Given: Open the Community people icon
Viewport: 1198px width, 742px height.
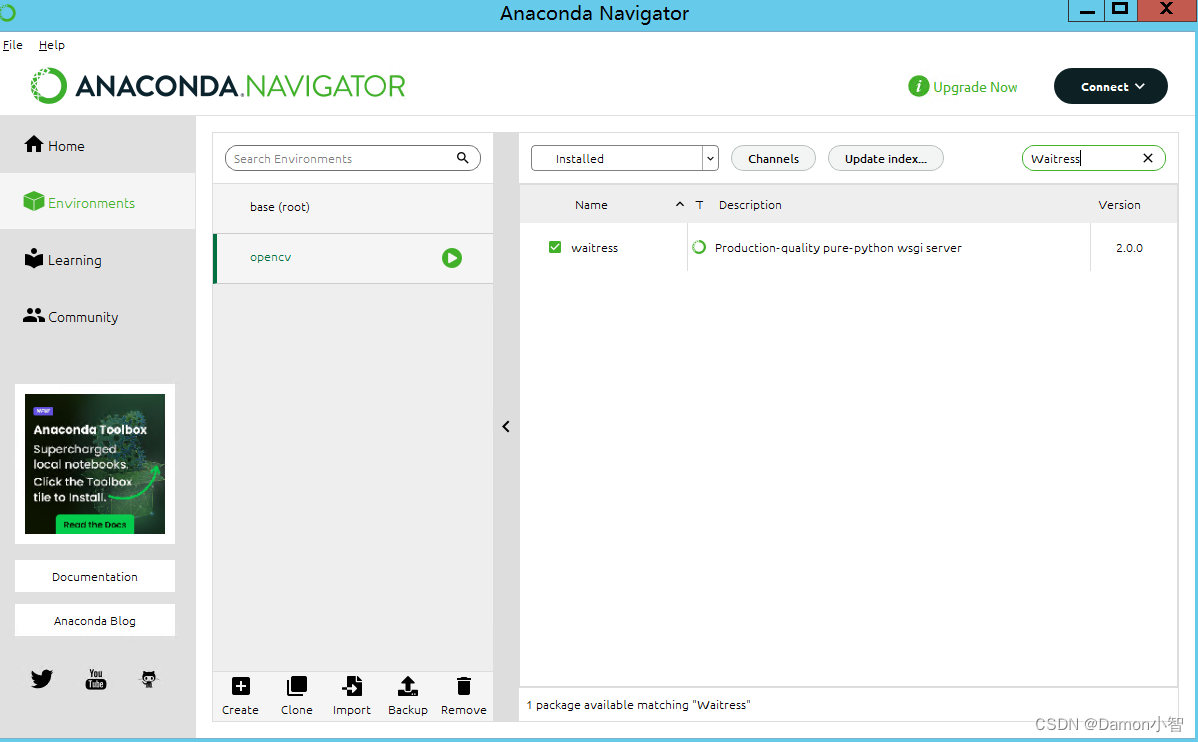Looking at the screenshot, I should (x=34, y=315).
